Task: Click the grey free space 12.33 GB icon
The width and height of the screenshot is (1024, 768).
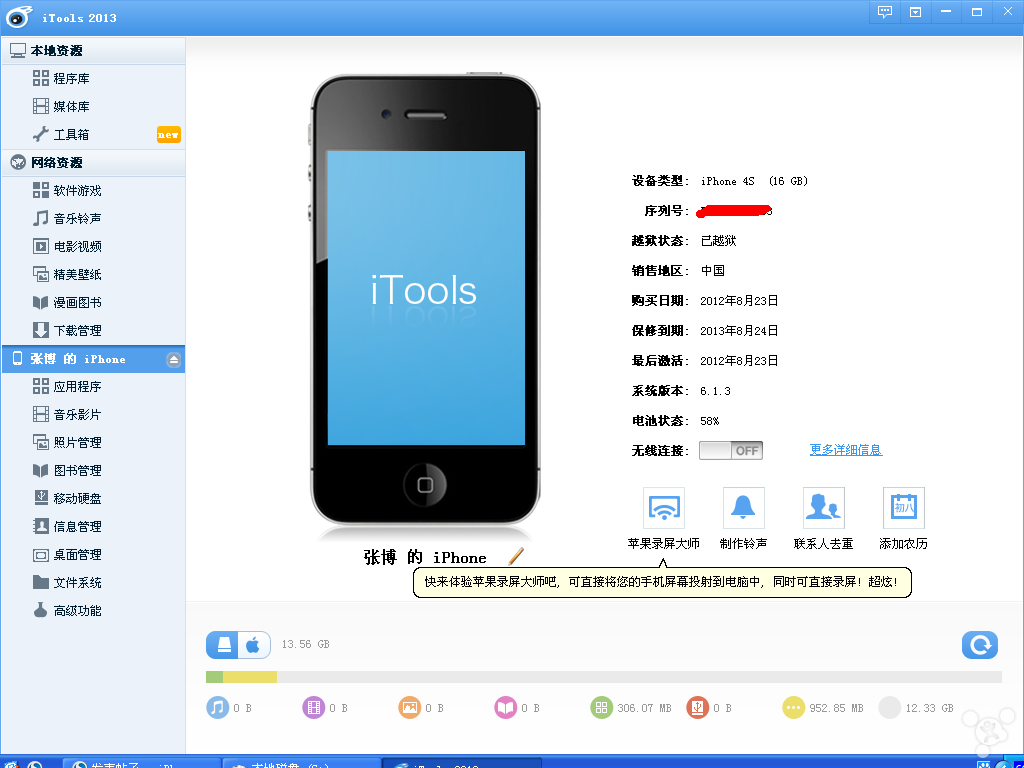Action: [889, 707]
